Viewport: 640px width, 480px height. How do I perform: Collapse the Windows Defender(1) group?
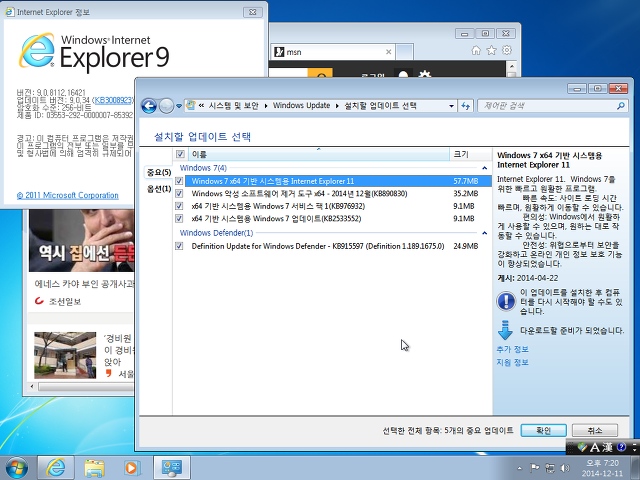point(484,233)
